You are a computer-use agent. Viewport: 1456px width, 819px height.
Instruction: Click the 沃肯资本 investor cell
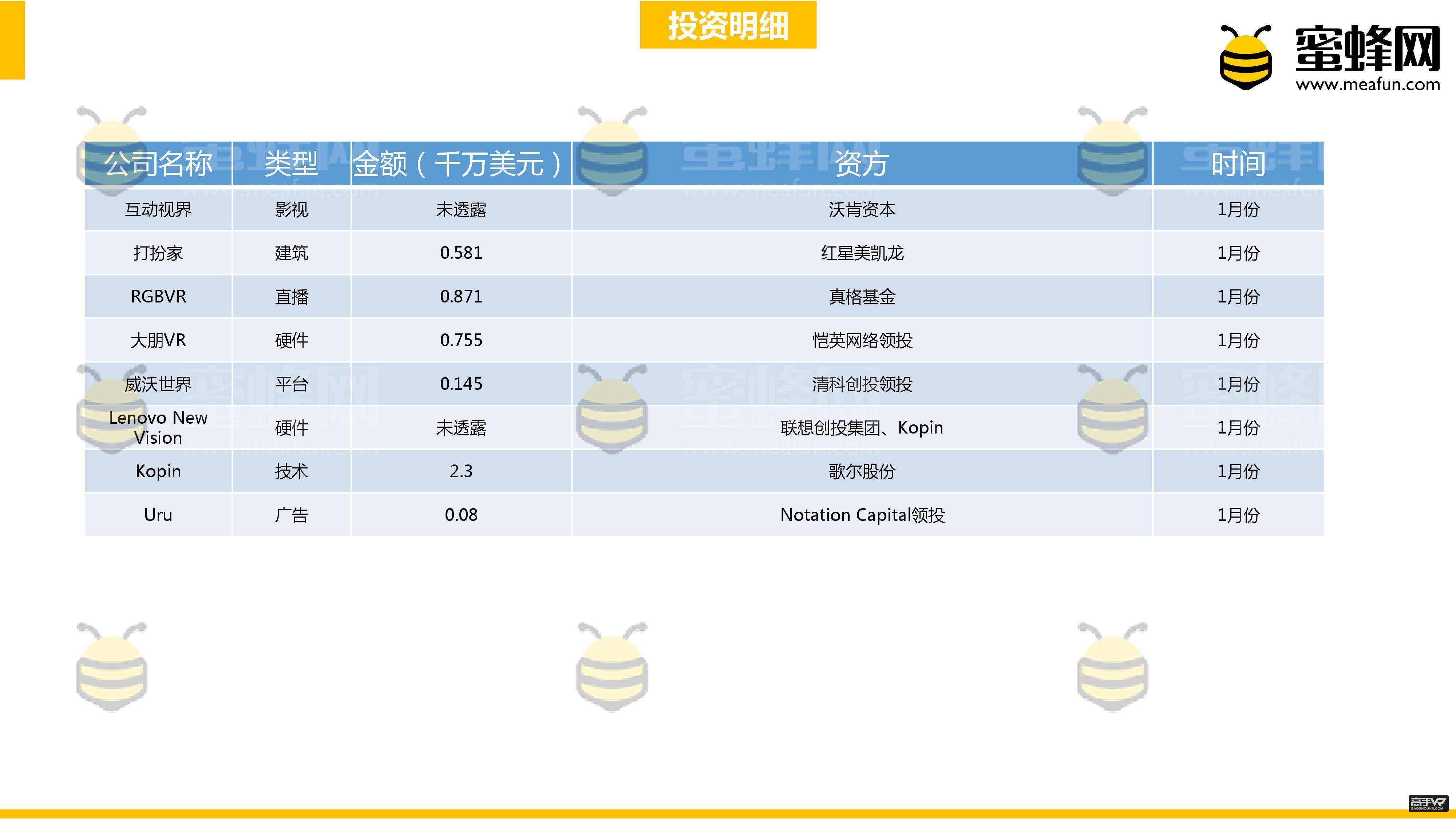tap(862, 210)
